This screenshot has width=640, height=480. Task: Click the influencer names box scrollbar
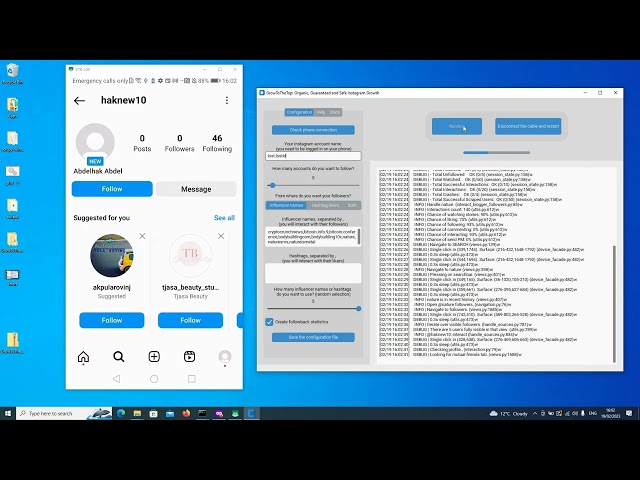click(359, 237)
